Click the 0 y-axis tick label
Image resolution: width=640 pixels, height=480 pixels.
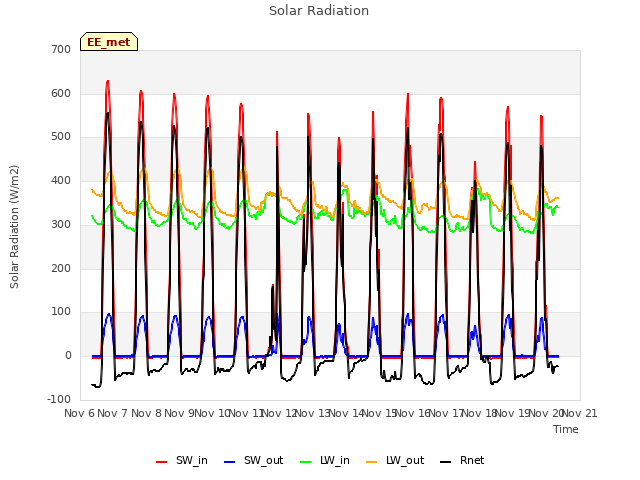[x=68, y=356]
